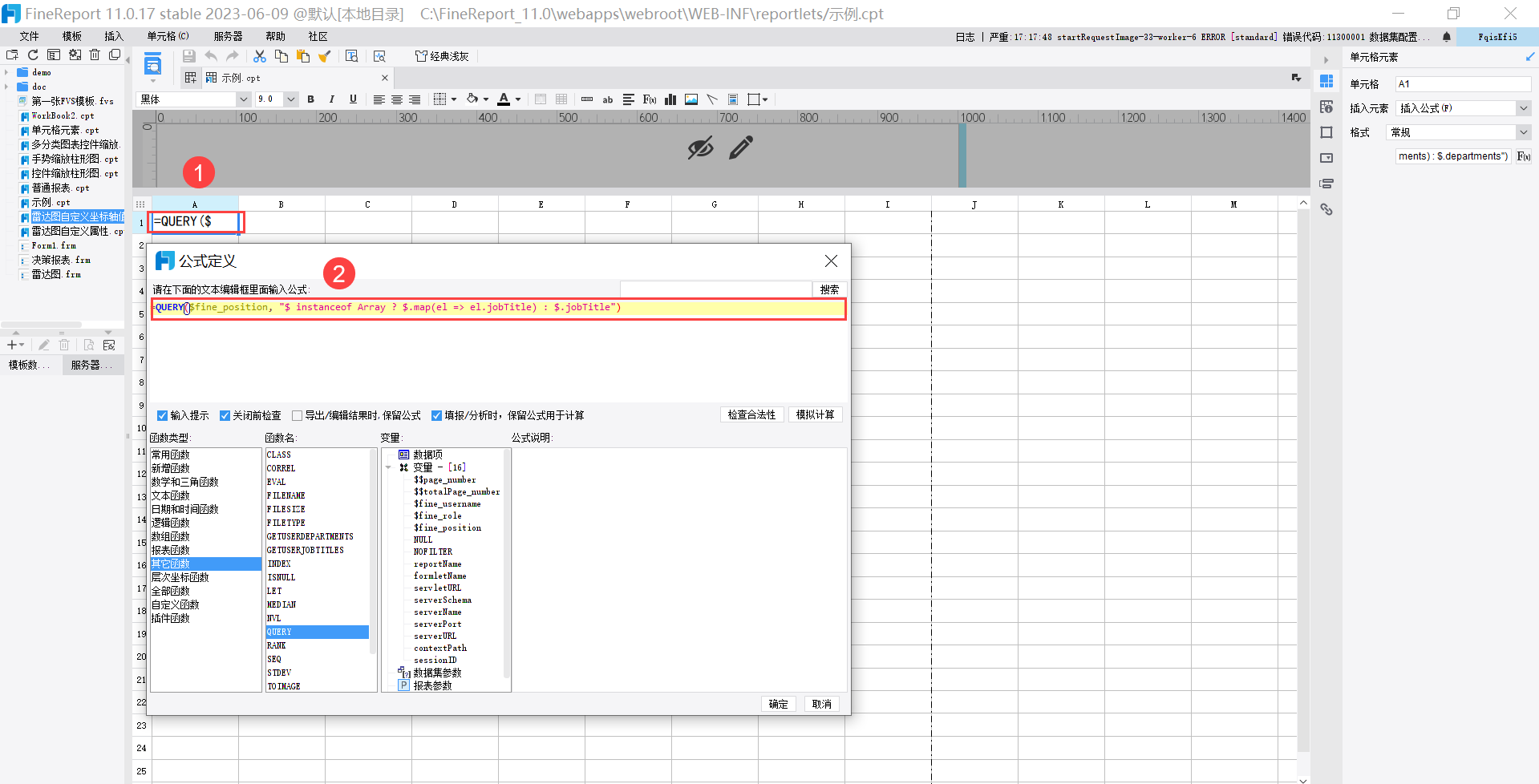This screenshot has height=784, width=1539.
Task: Click the large blue preview icon
Action: click(152, 64)
